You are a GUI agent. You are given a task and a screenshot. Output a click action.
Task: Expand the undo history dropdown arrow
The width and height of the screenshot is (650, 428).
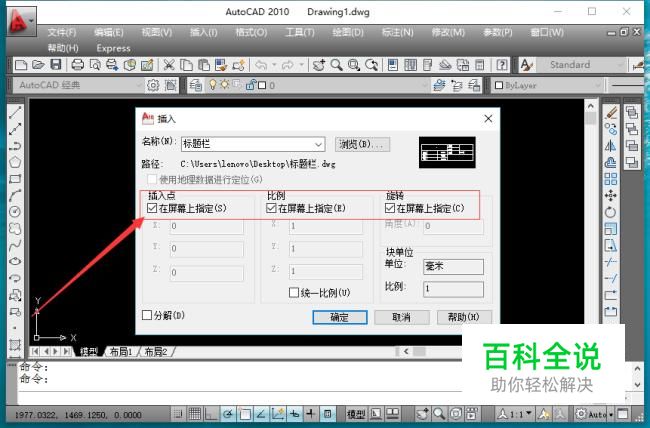[x=274, y=65]
